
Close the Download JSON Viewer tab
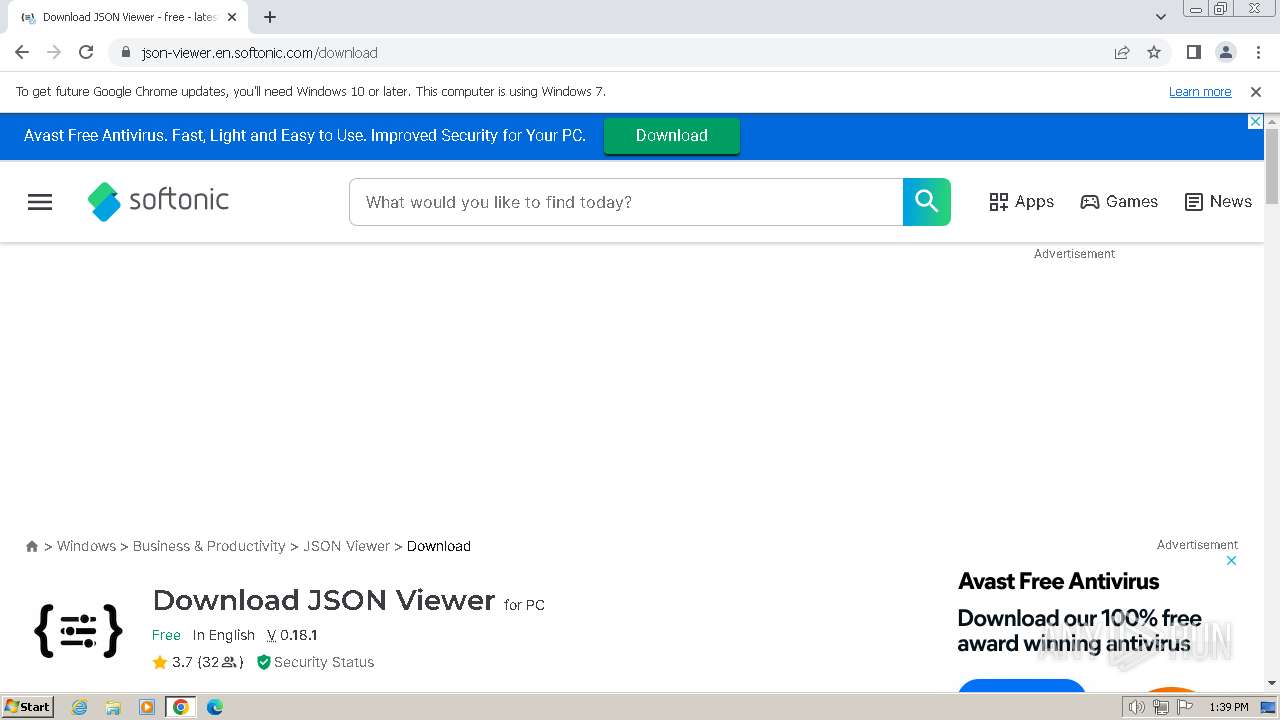point(231,17)
